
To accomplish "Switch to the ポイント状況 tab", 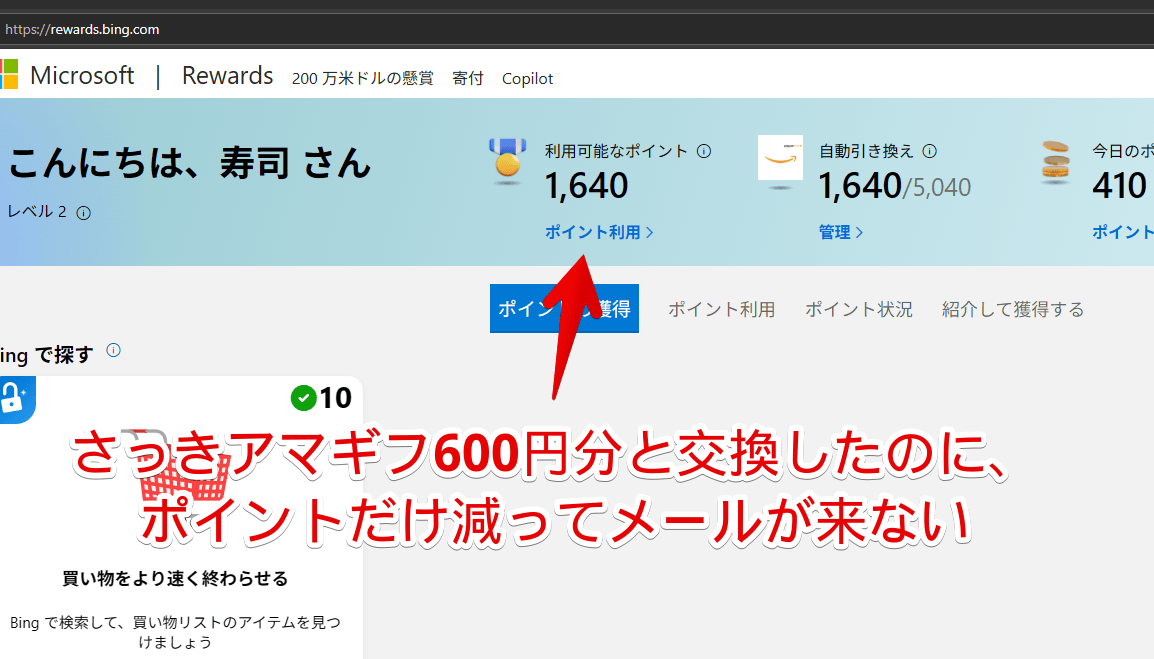I will (x=858, y=309).
